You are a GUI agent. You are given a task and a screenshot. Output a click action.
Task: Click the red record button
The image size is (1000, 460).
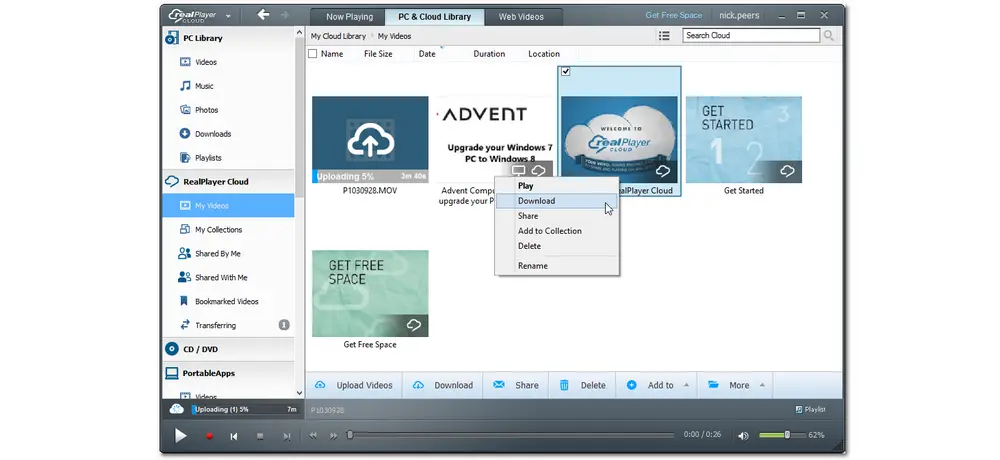click(209, 436)
